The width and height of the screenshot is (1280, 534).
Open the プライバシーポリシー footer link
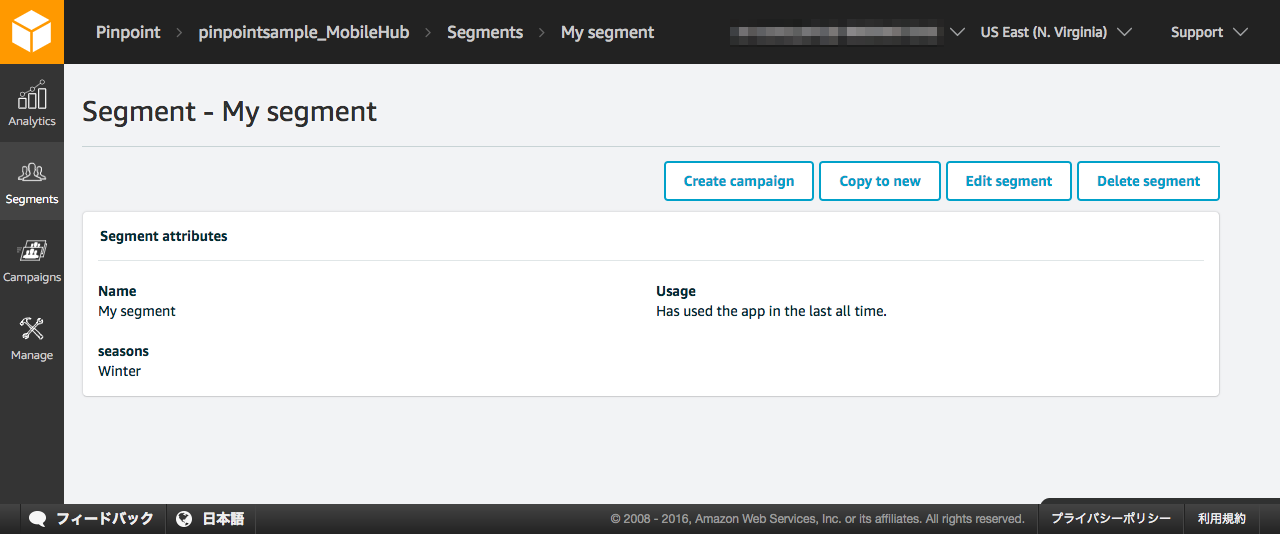1110,519
